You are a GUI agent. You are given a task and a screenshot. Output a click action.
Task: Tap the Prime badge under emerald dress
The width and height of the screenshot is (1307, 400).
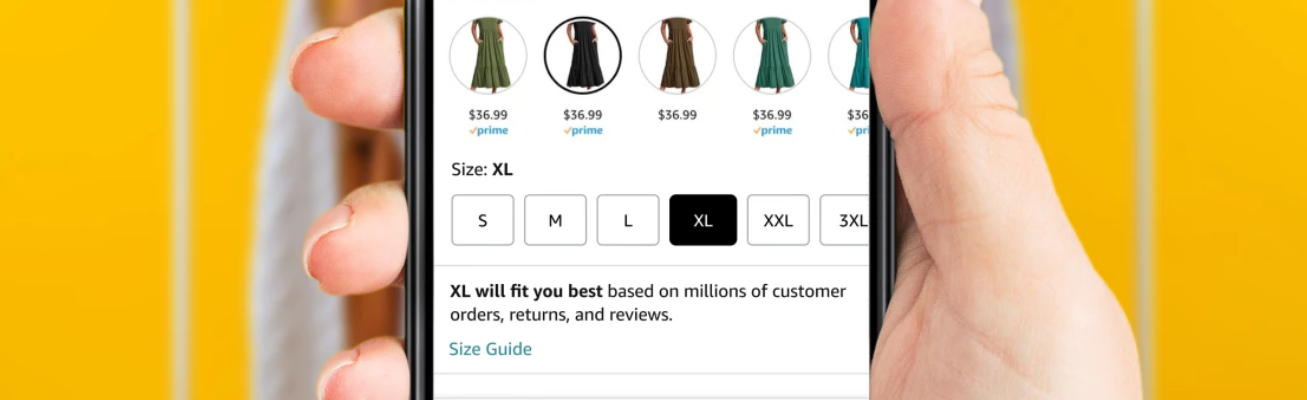772,131
